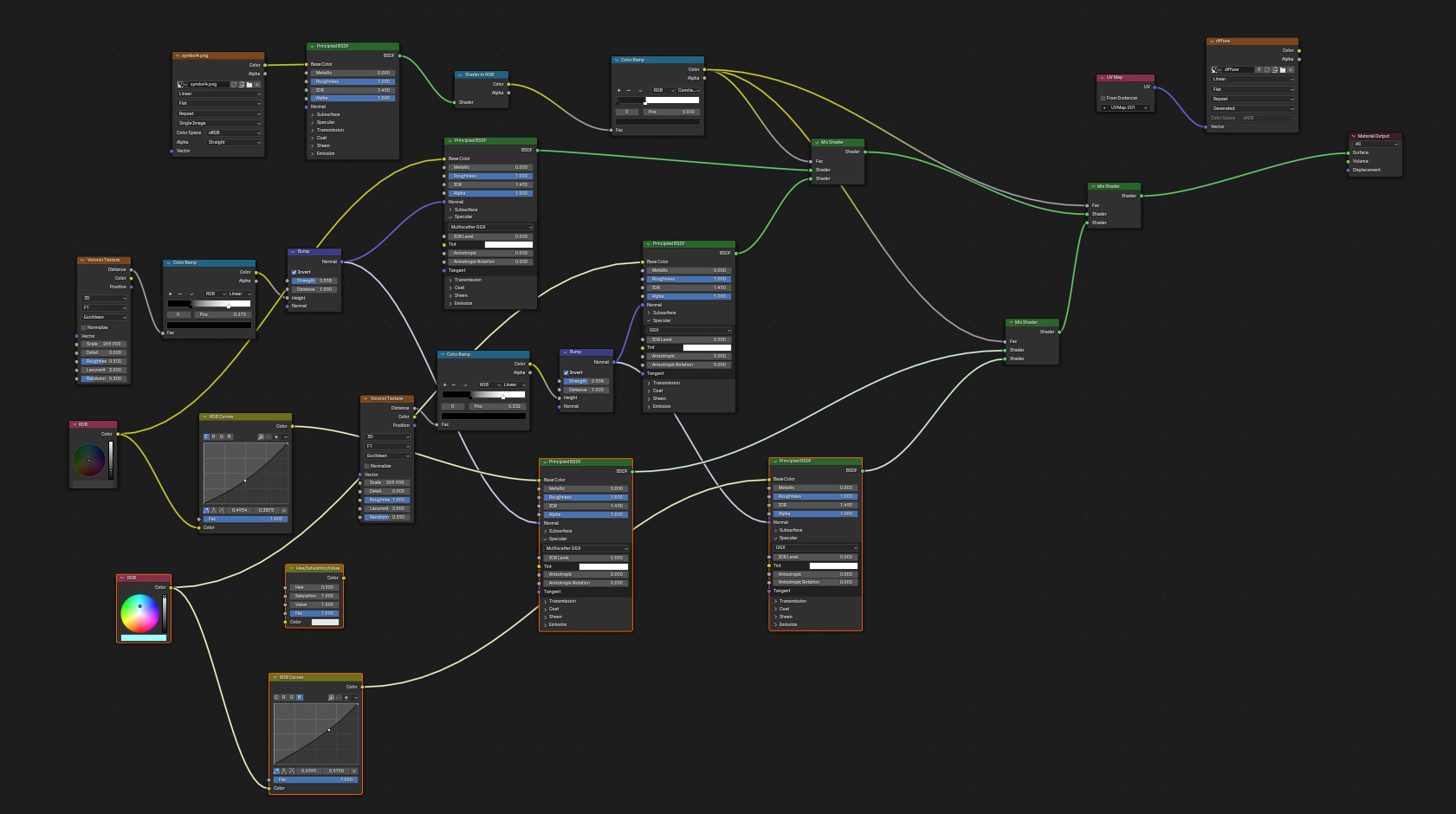Toggle the clipping options icon on the 0.4954 RGB Curves
The height and width of the screenshot is (814, 1456).
(276, 437)
